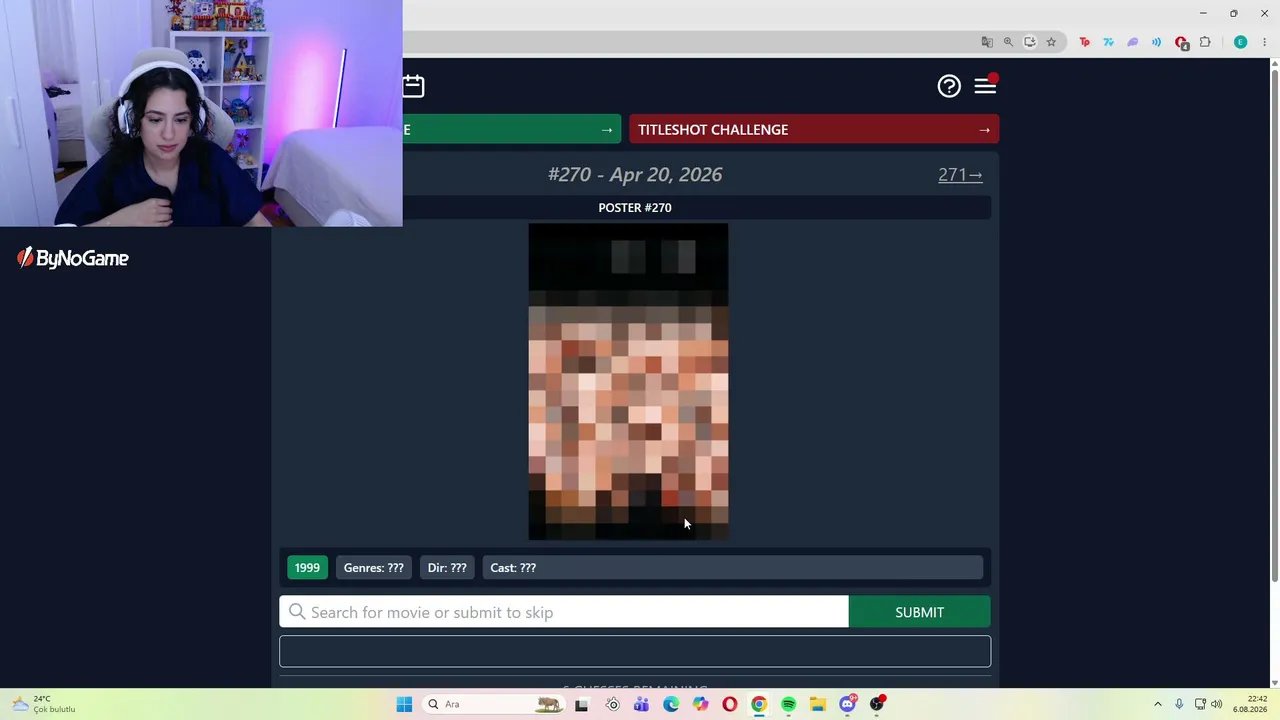Switch to Chrome on the taskbar

[x=759, y=704]
